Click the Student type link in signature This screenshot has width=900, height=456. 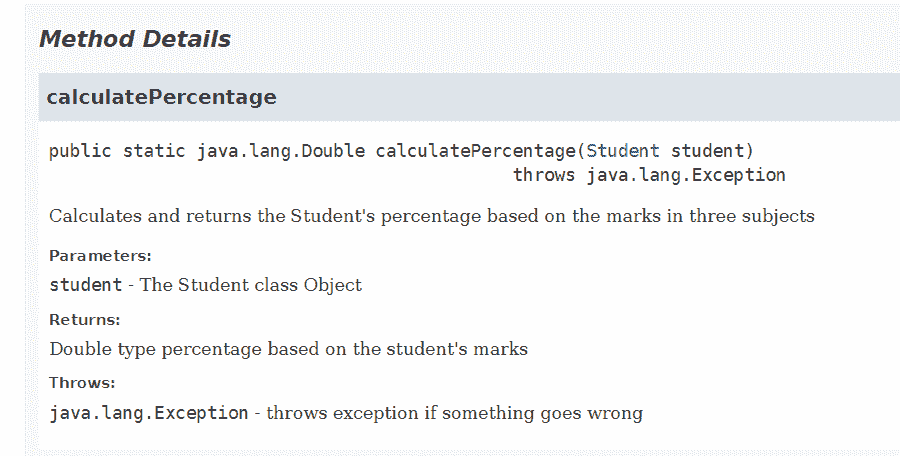(622, 151)
